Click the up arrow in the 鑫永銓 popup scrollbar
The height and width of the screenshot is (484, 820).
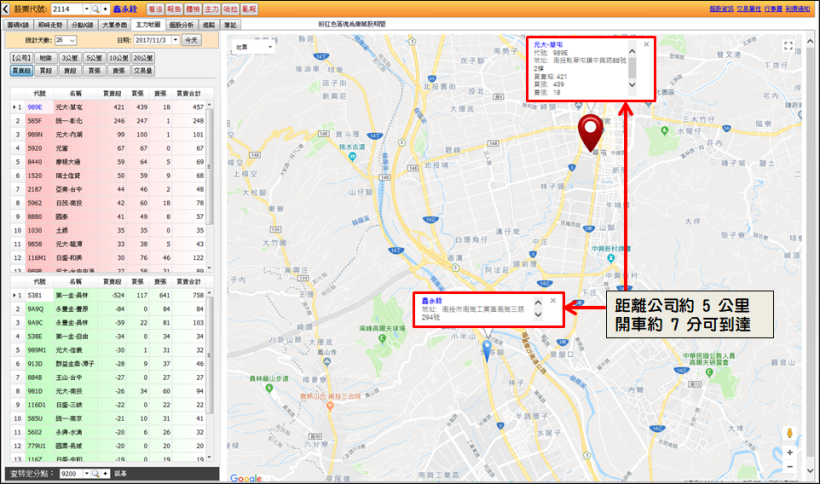tap(538, 303)
